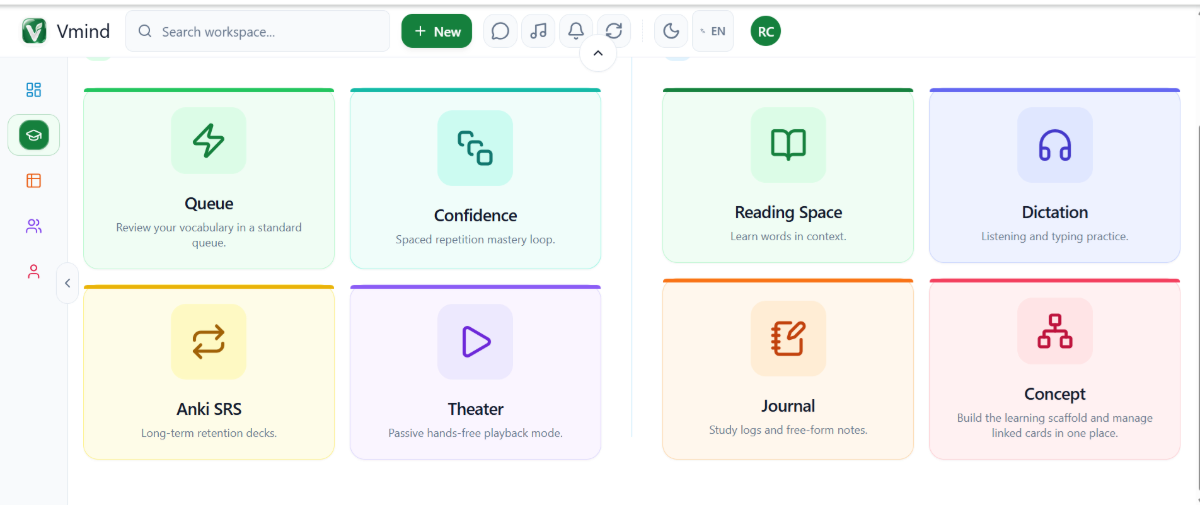
Task: Open the orange table layout sidebar icon
Action: pyautogui.click(x=34, y=181)
